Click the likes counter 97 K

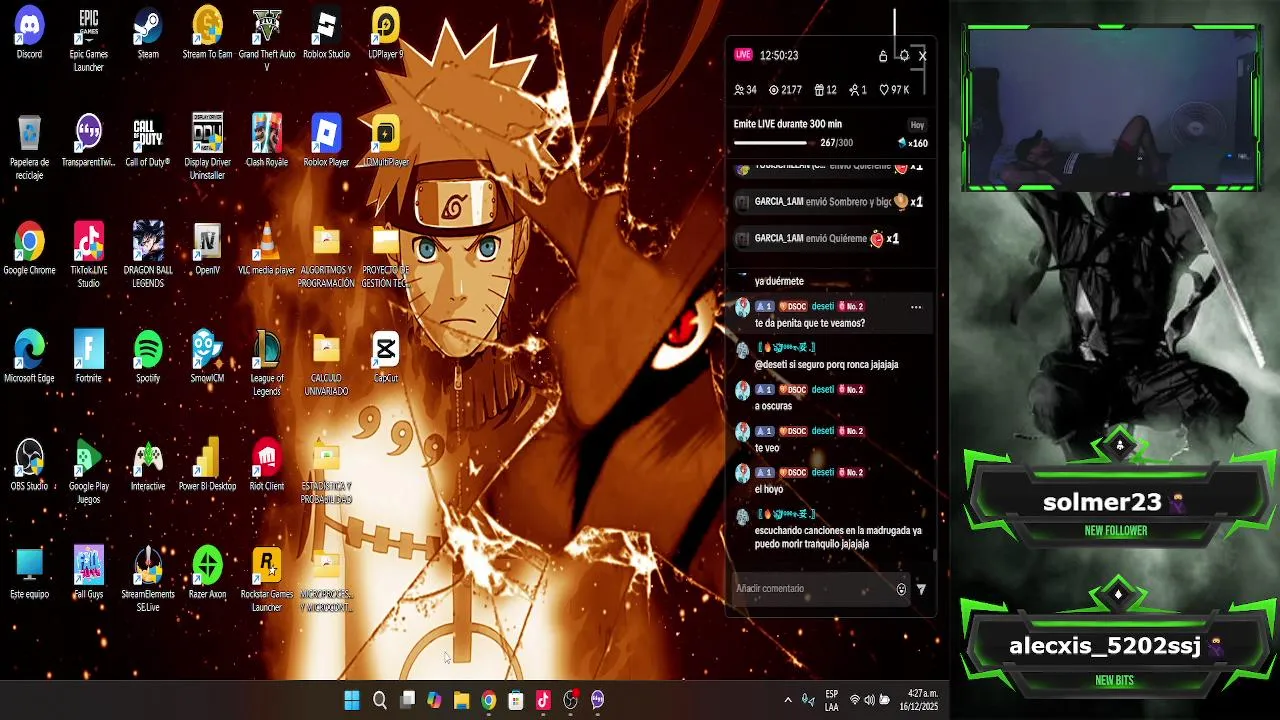click(x=894, y=90)
